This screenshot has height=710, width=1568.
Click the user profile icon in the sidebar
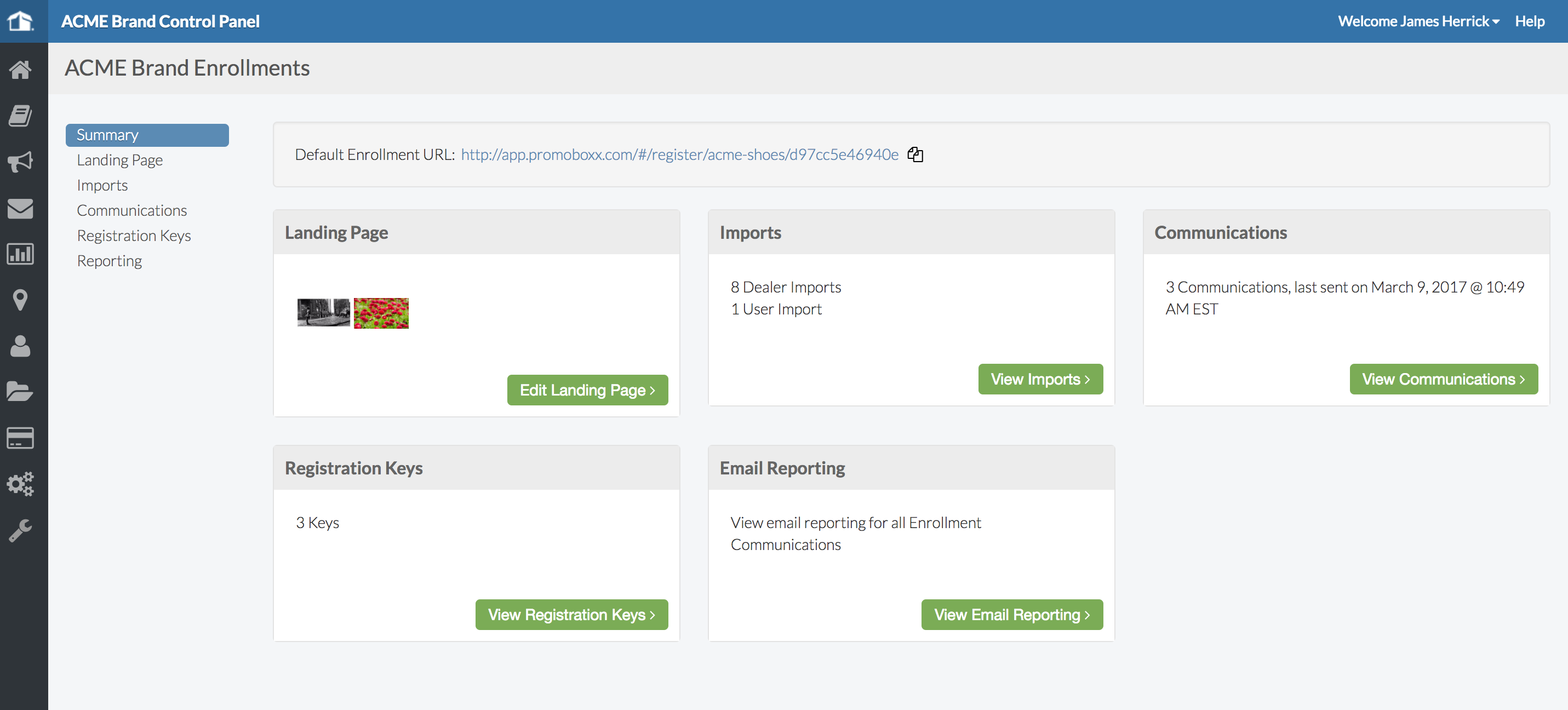(x=20, y=346)
